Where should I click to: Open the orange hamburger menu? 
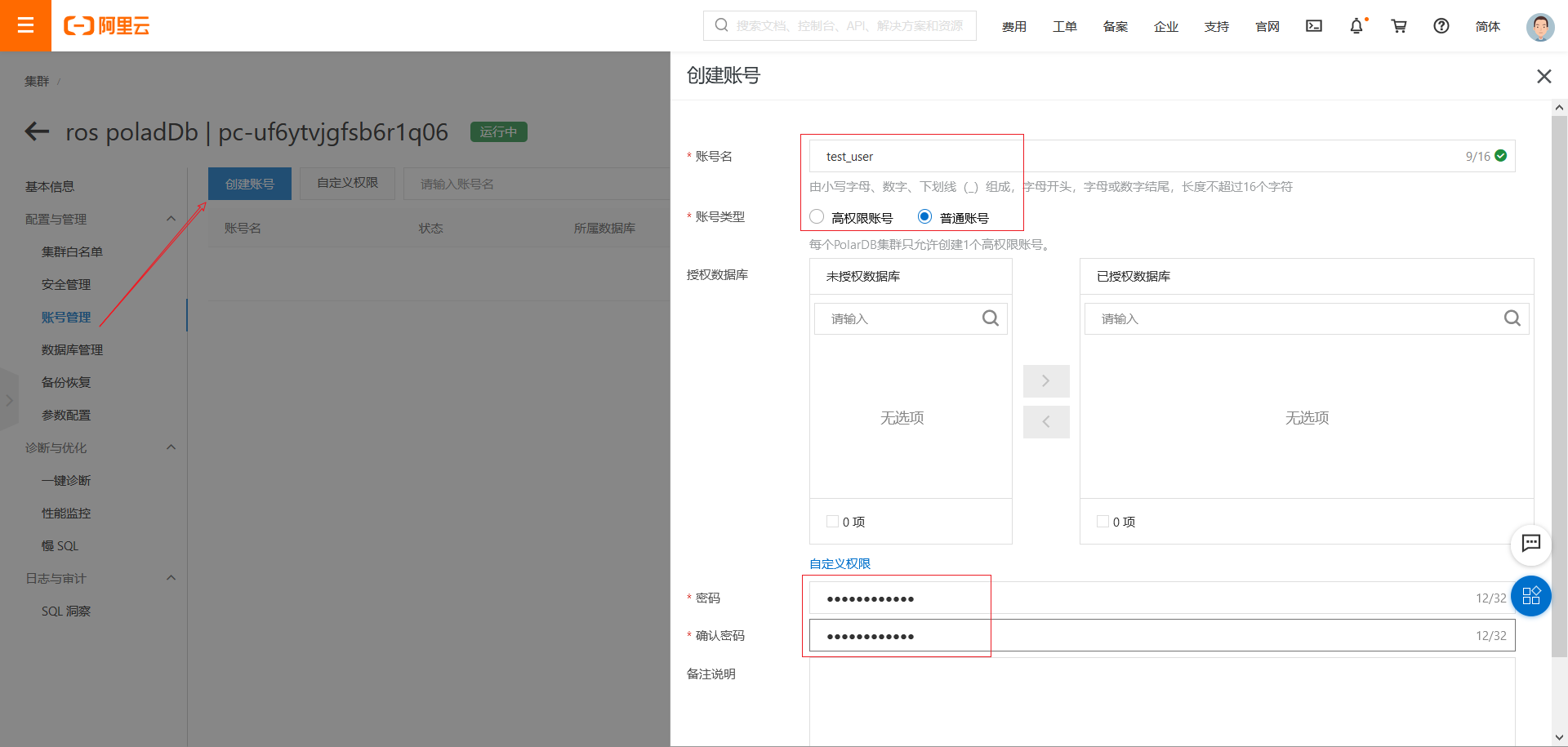25,25
